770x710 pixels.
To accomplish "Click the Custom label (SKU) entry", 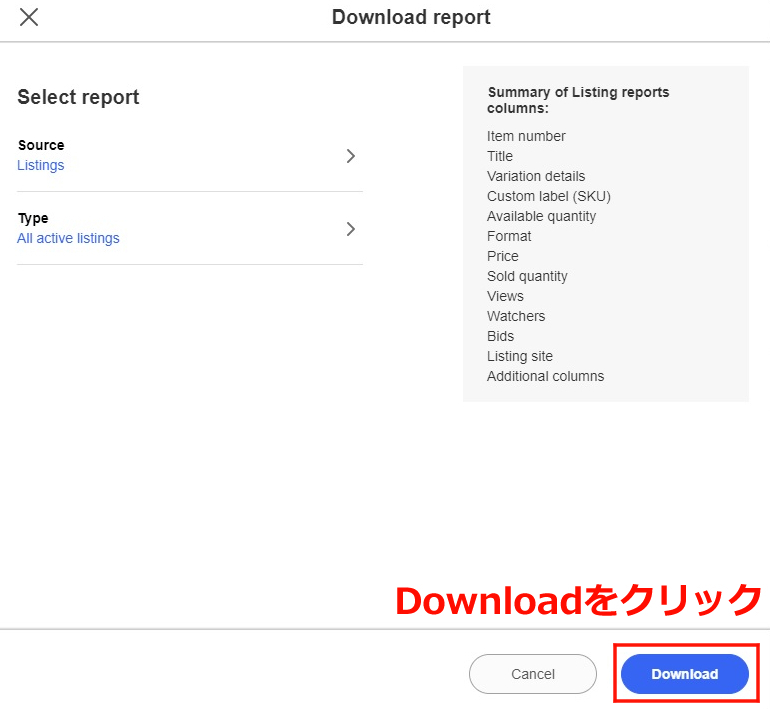I will [549, 196].
